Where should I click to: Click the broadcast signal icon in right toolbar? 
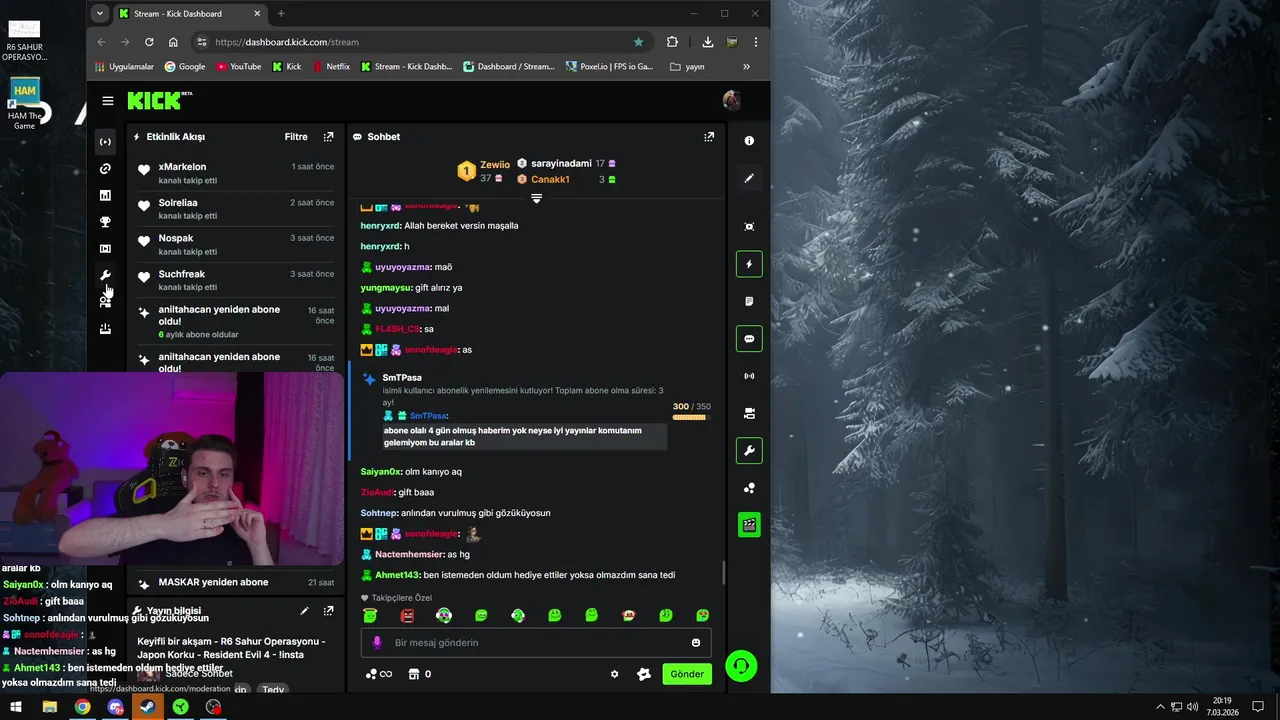749,376
